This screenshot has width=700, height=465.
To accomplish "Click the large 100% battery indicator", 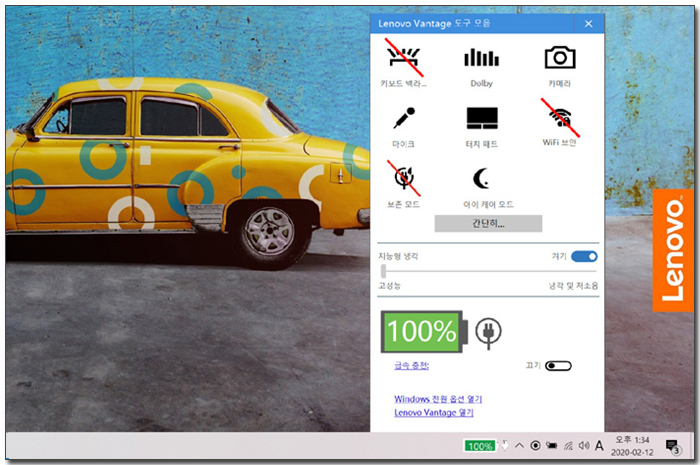I will point(424,332).
